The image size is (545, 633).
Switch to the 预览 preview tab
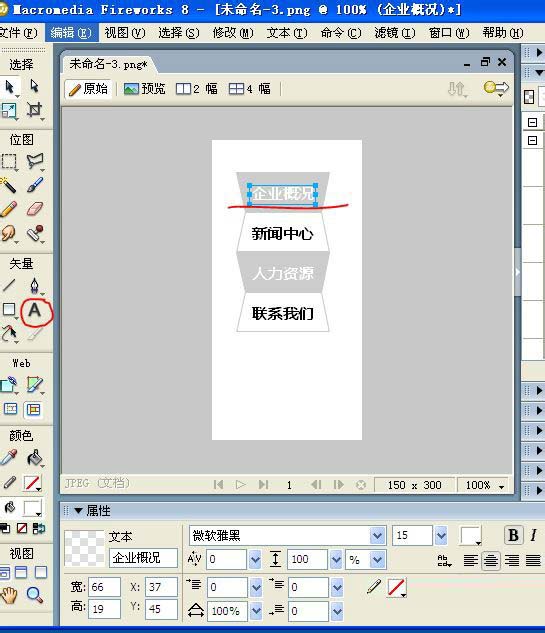click(x=145, y=88)
